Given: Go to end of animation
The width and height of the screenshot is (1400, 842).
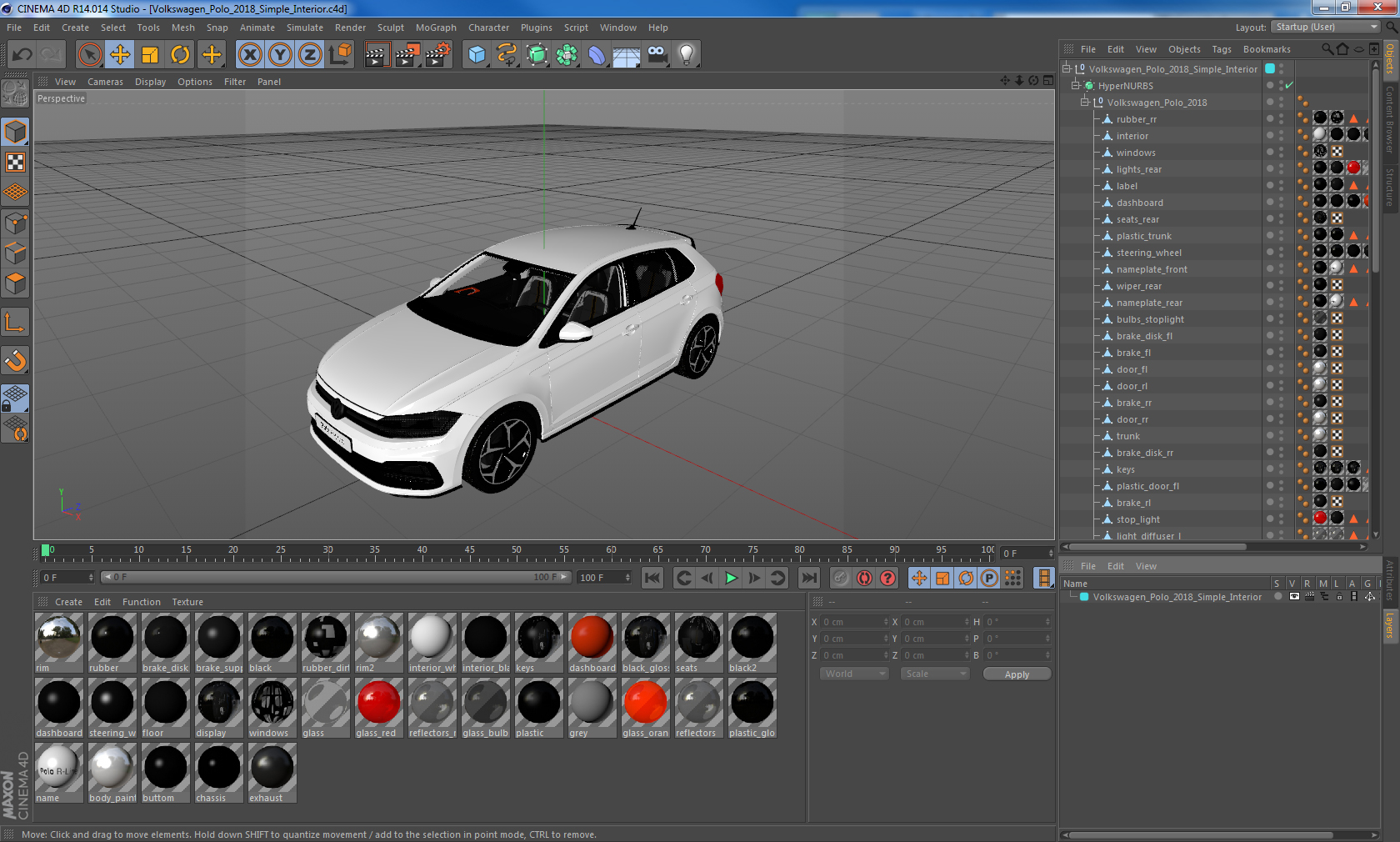Looking at the screenshot, I should tap(809, 578).
